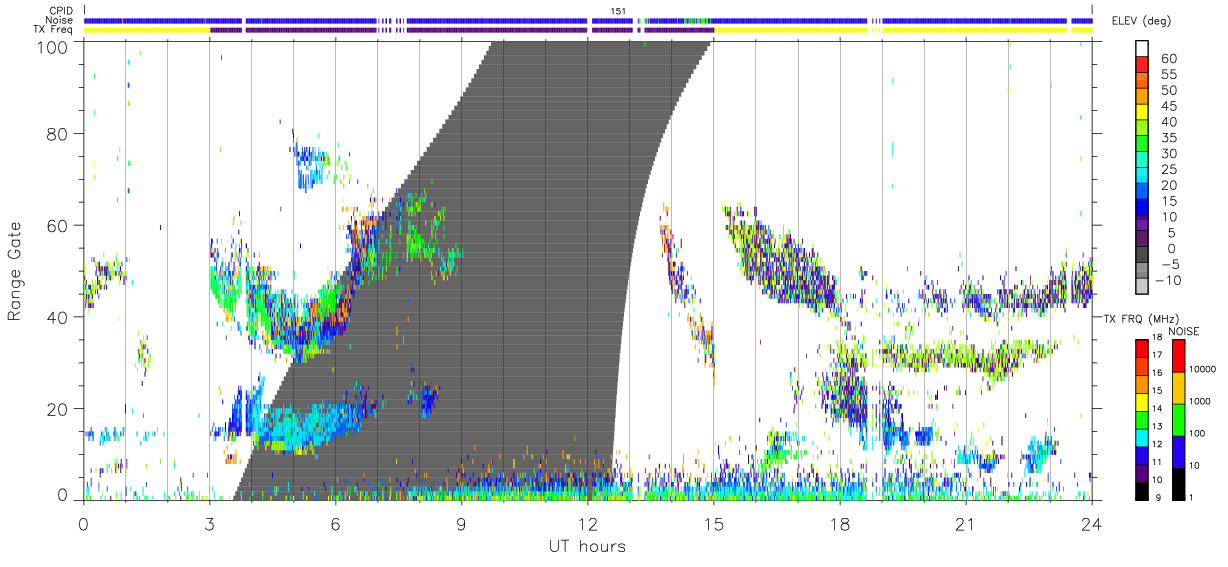This screenshot has width=1228, height=567.
Task: Click the '25' label on ELEV color bar
Action: (1168, 169)
